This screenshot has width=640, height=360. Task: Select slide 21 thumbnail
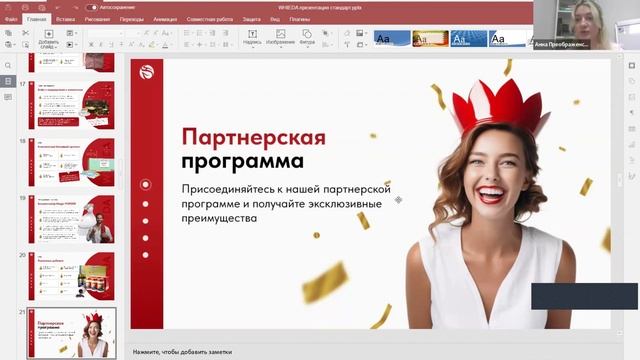(71, 333)
